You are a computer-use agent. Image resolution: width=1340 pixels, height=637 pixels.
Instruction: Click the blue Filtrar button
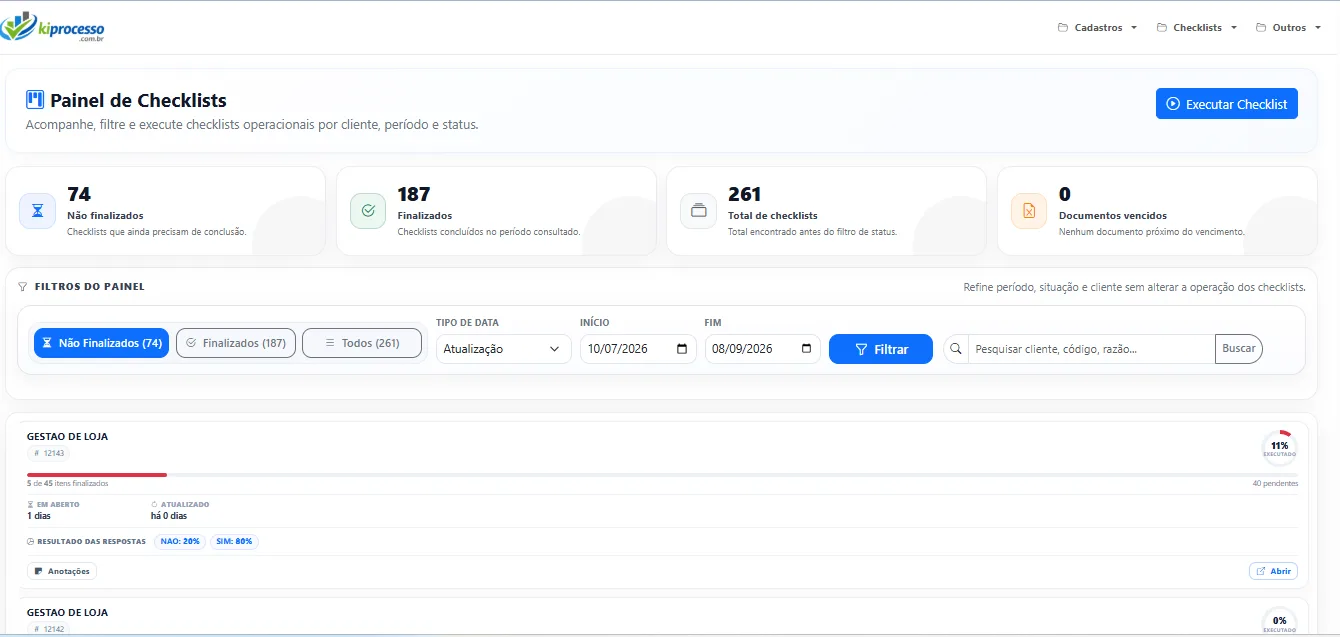(x=881, y=349)
